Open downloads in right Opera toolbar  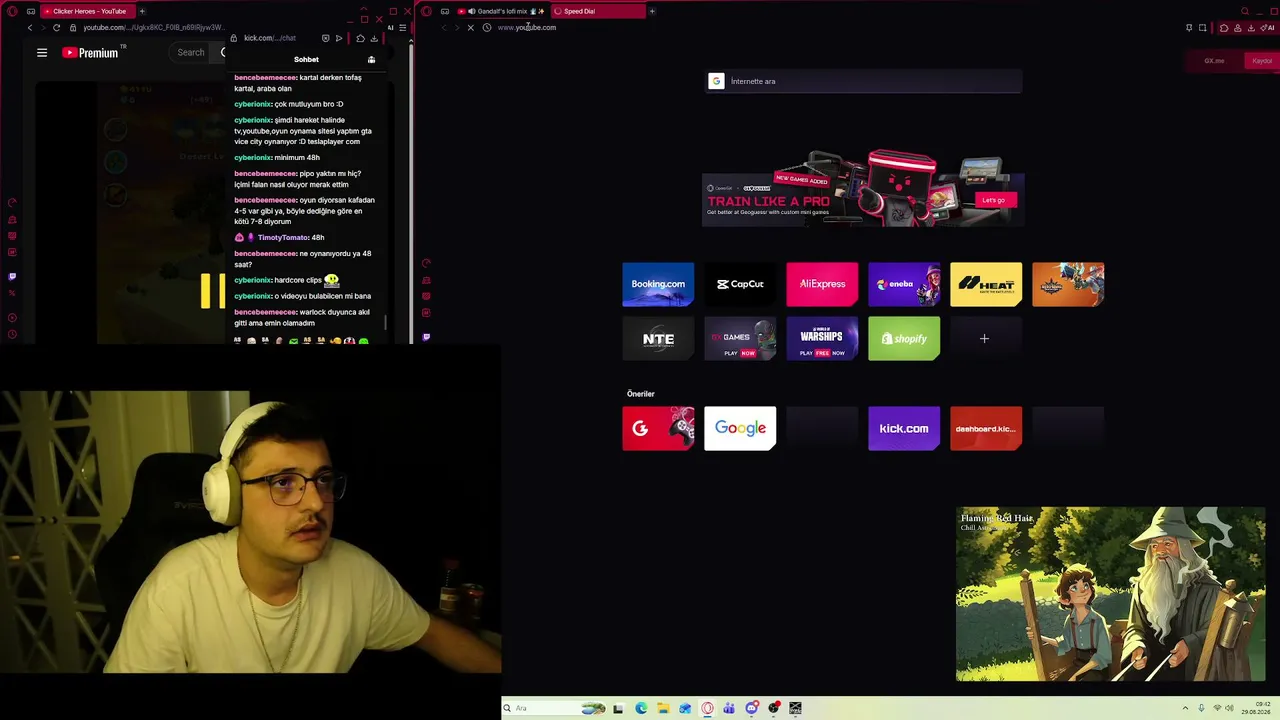(1251, 28)
